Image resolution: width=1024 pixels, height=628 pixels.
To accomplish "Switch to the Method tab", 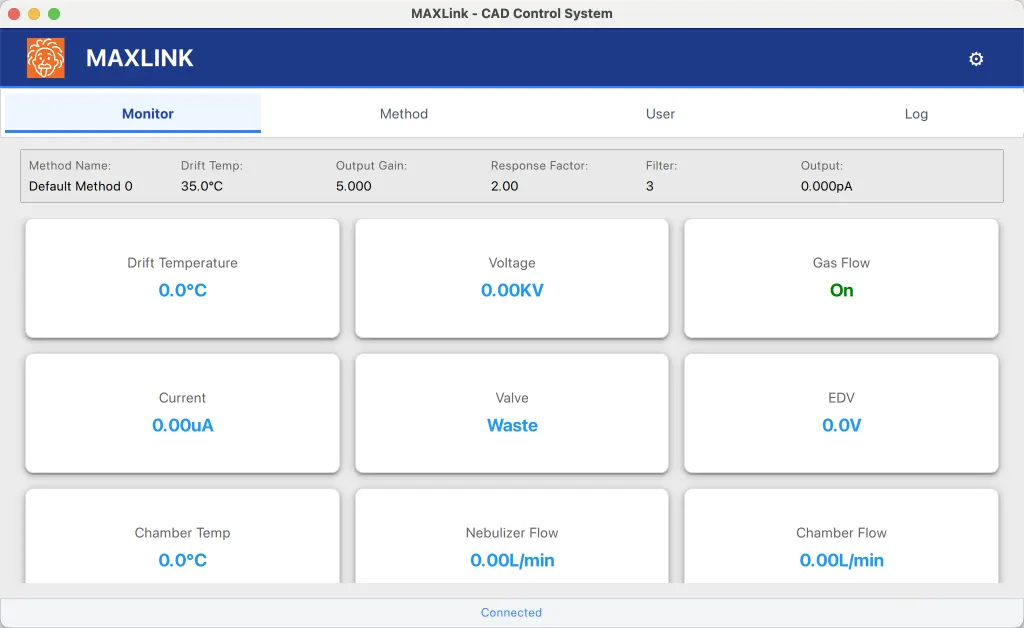I will tap(404, 114).
